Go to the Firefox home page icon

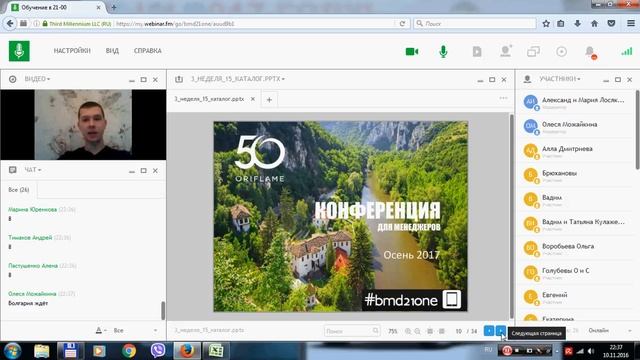594,24
